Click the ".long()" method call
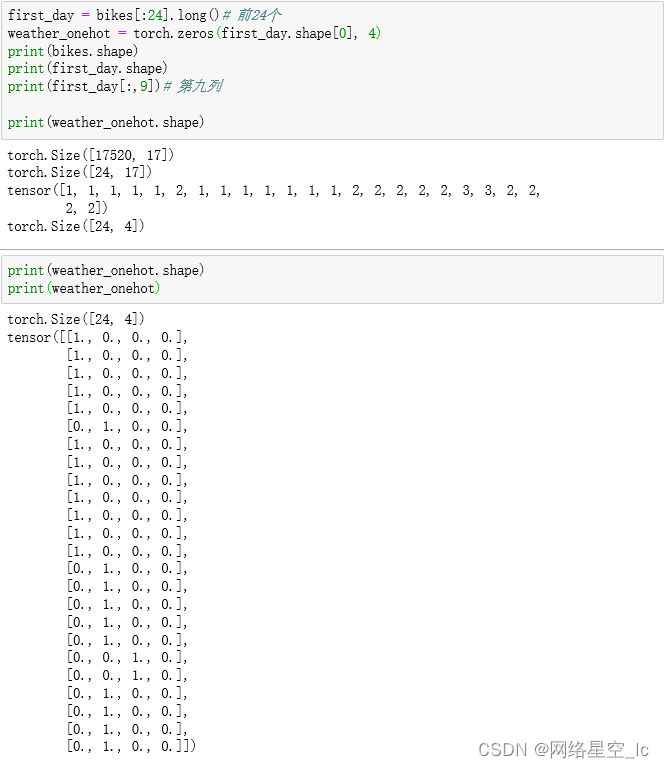 pos(195,15)
